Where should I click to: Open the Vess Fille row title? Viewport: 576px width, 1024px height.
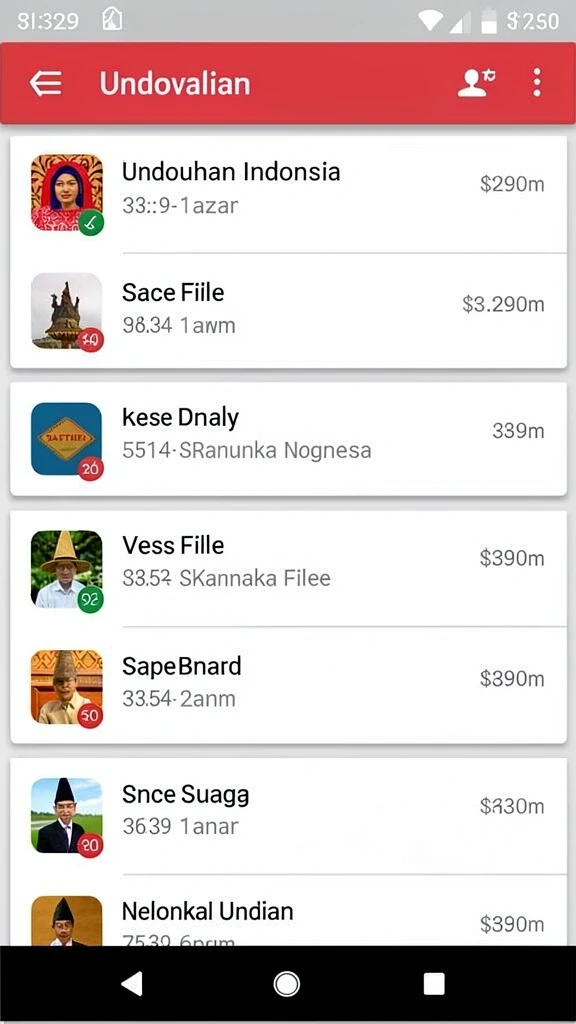[173, 545]
